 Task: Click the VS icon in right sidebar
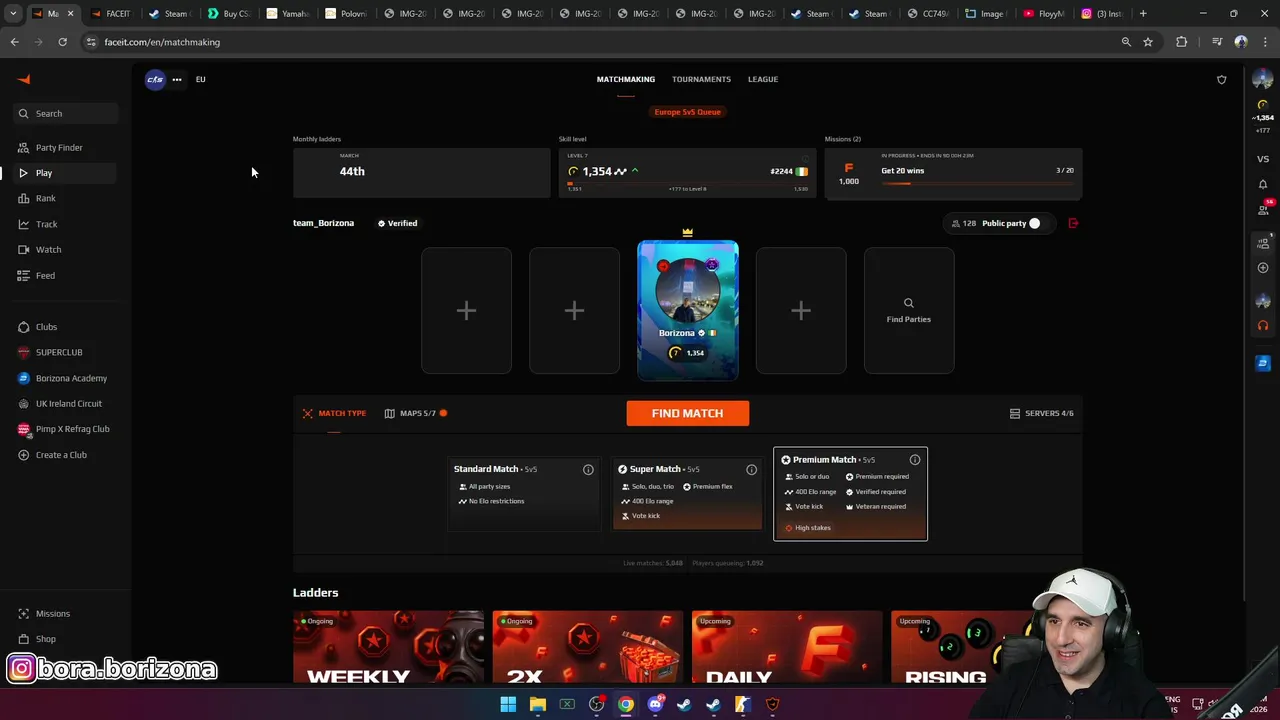click(1263, 159)
